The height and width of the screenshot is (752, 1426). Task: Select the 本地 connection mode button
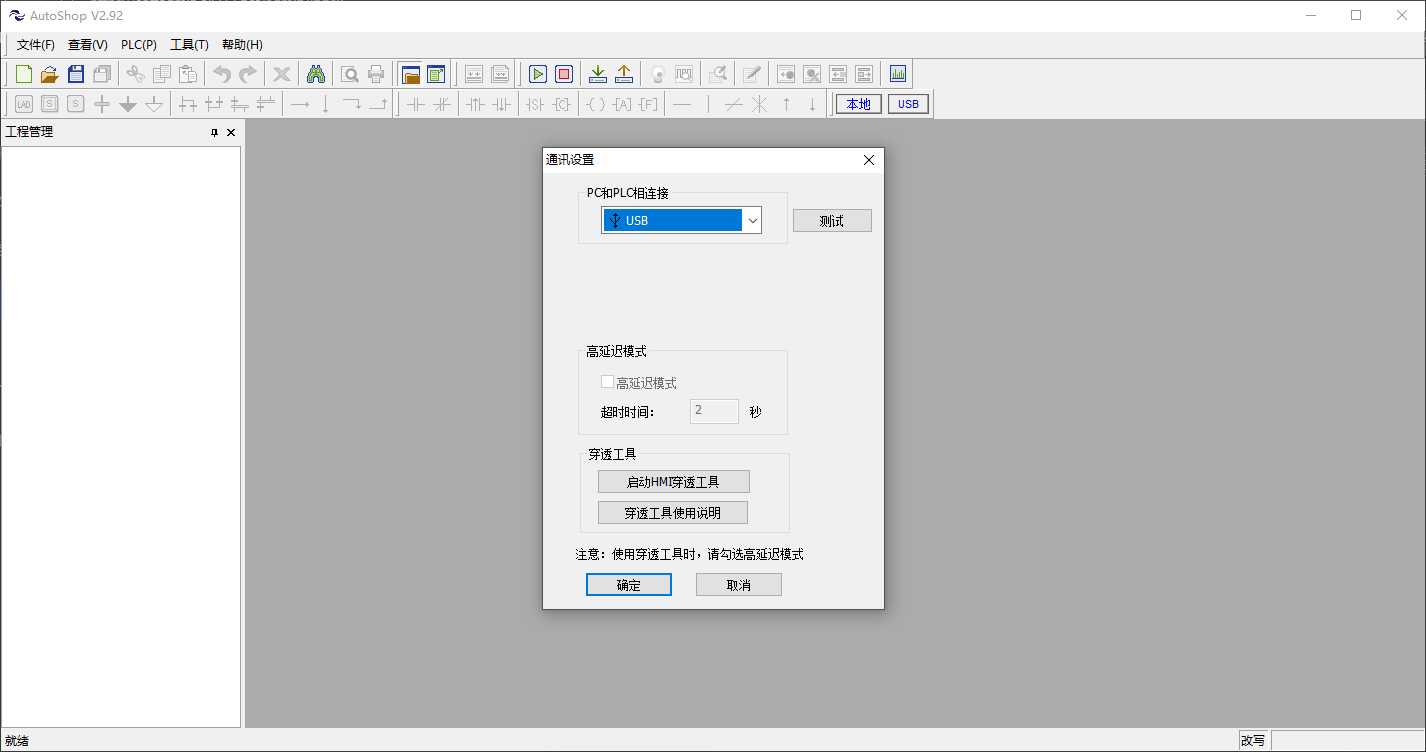(858, 104)
